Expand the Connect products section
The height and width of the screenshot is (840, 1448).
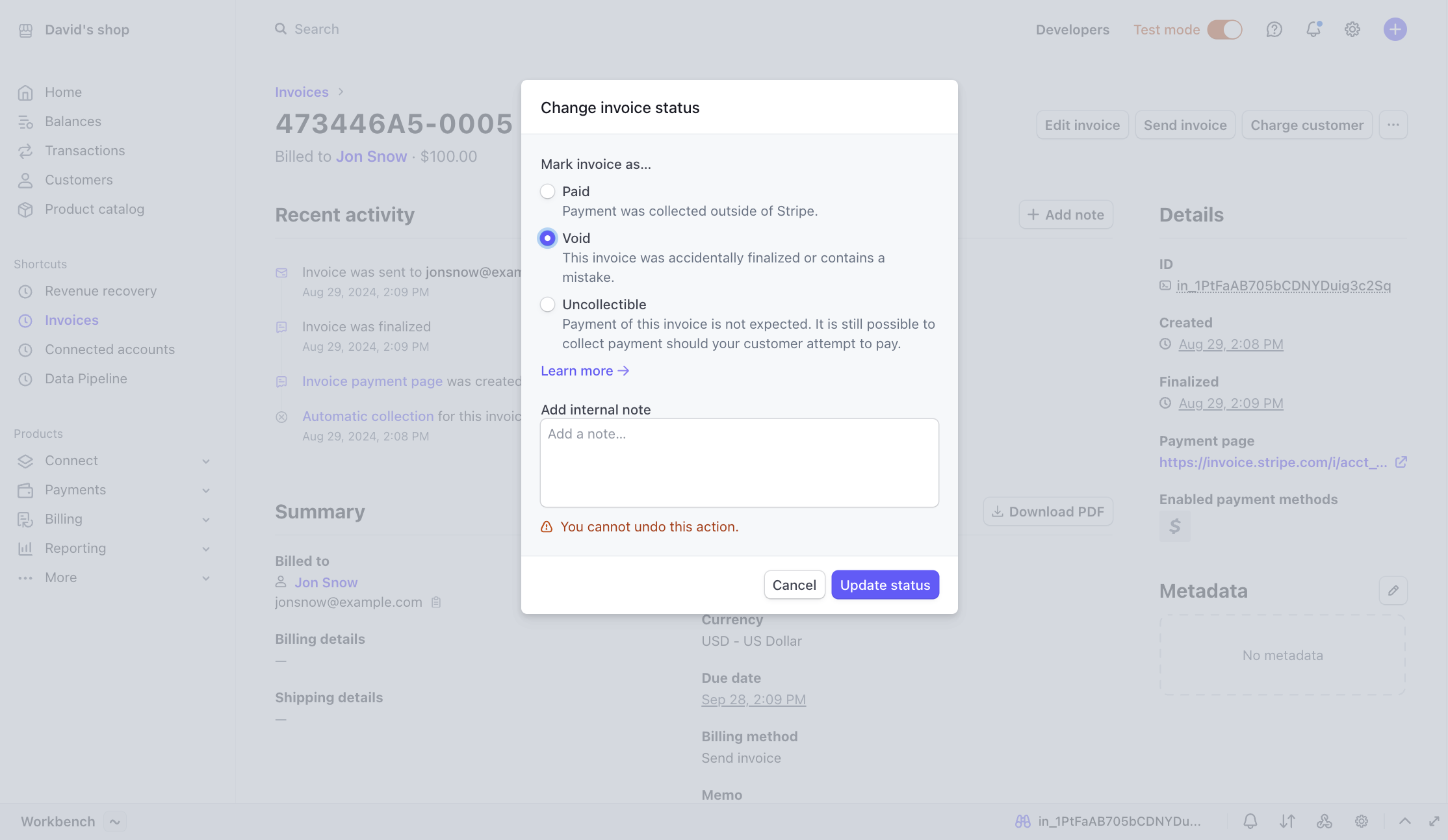[x=205, y=461]
